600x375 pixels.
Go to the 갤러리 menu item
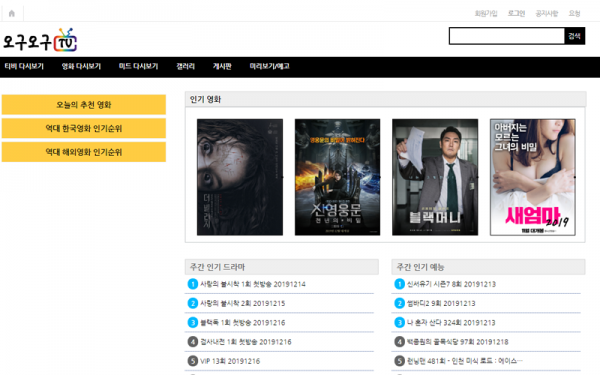click(186, 66)
